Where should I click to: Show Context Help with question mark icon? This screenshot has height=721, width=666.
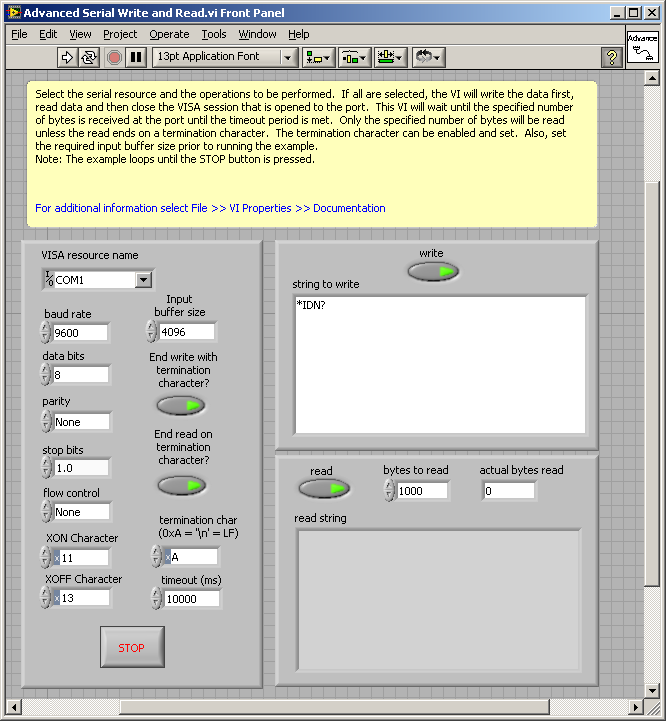pos(612,58)
